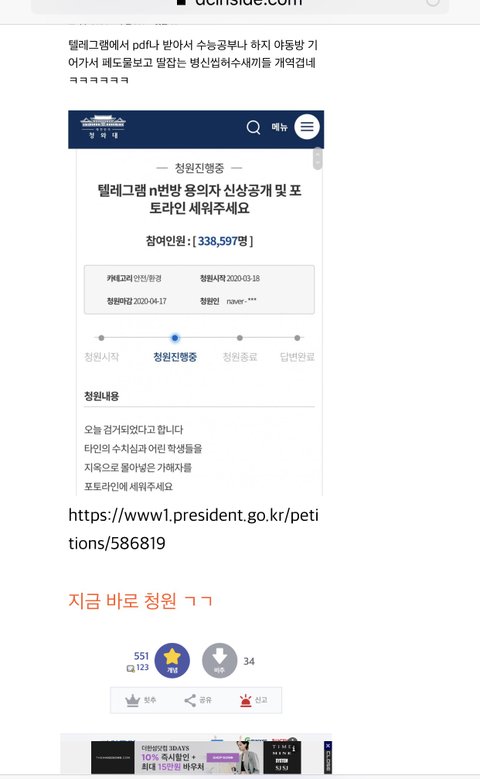Click the gray scrollbar handle in the petition image
Image resolution: width=480 pixels, height=779 pixels.
pyautogui.click(x=318, y=159)
